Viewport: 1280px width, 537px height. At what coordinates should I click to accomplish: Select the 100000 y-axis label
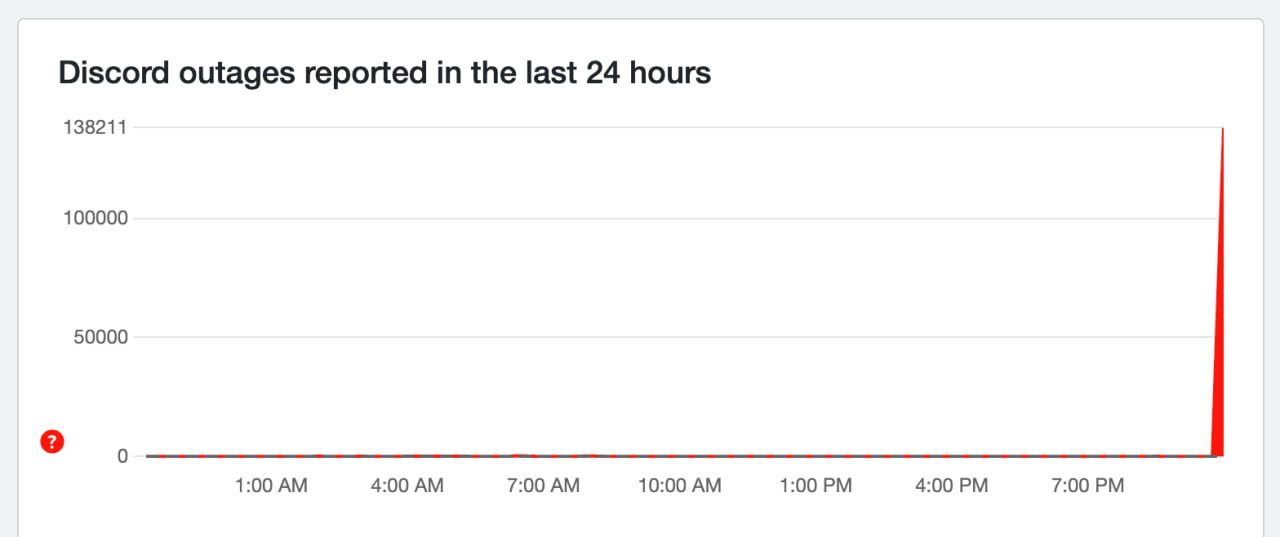[x=96, y=218]
